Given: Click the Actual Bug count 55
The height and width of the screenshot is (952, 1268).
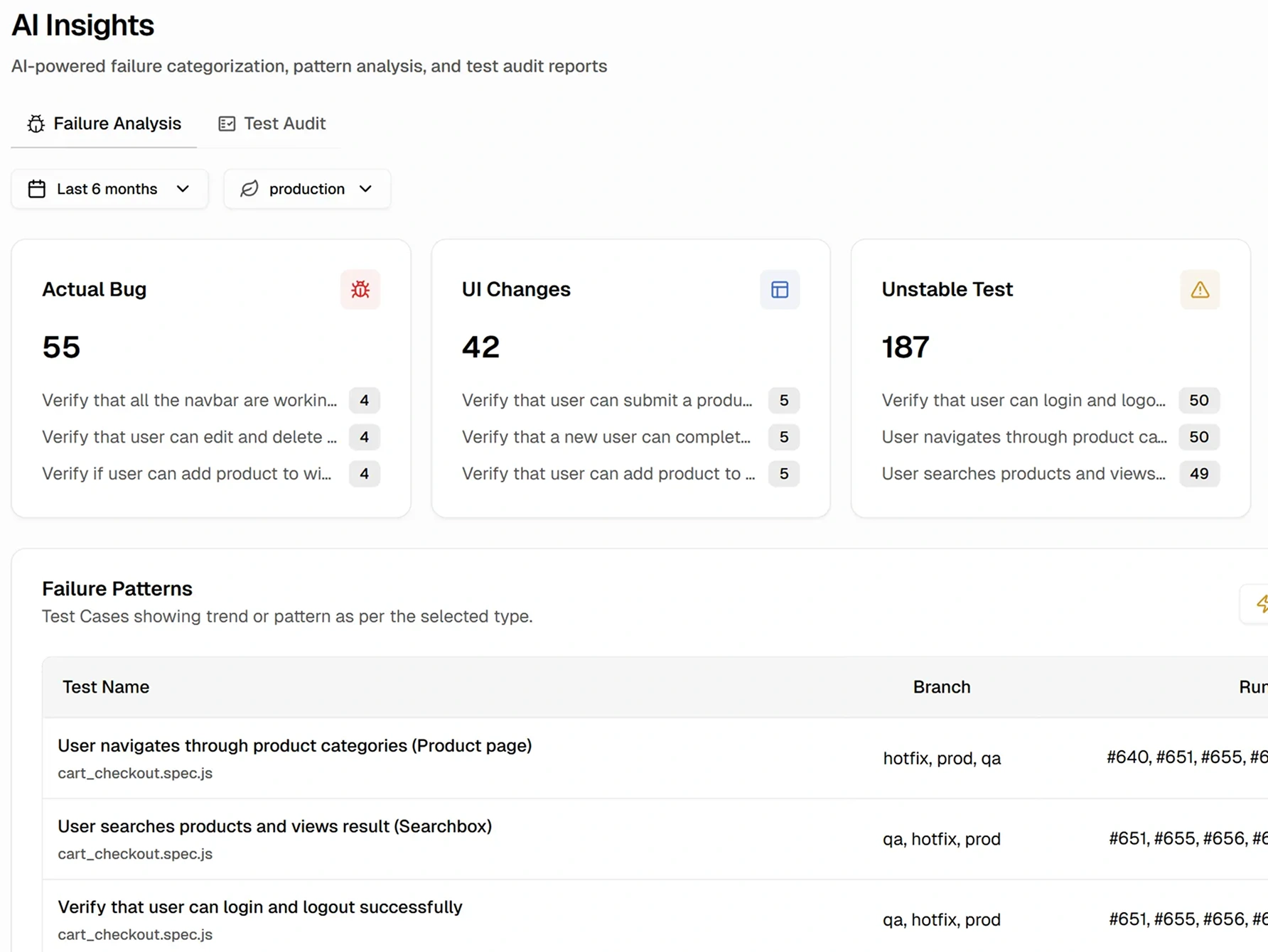Looking at the screenshot, I should [61, 347].
